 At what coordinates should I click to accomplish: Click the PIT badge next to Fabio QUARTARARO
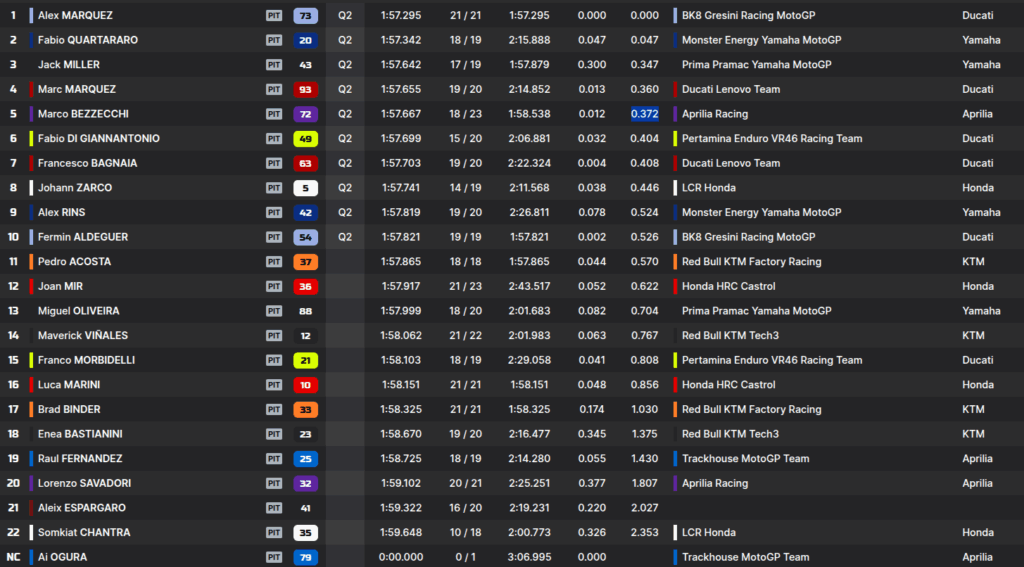(x=274, y=40)
